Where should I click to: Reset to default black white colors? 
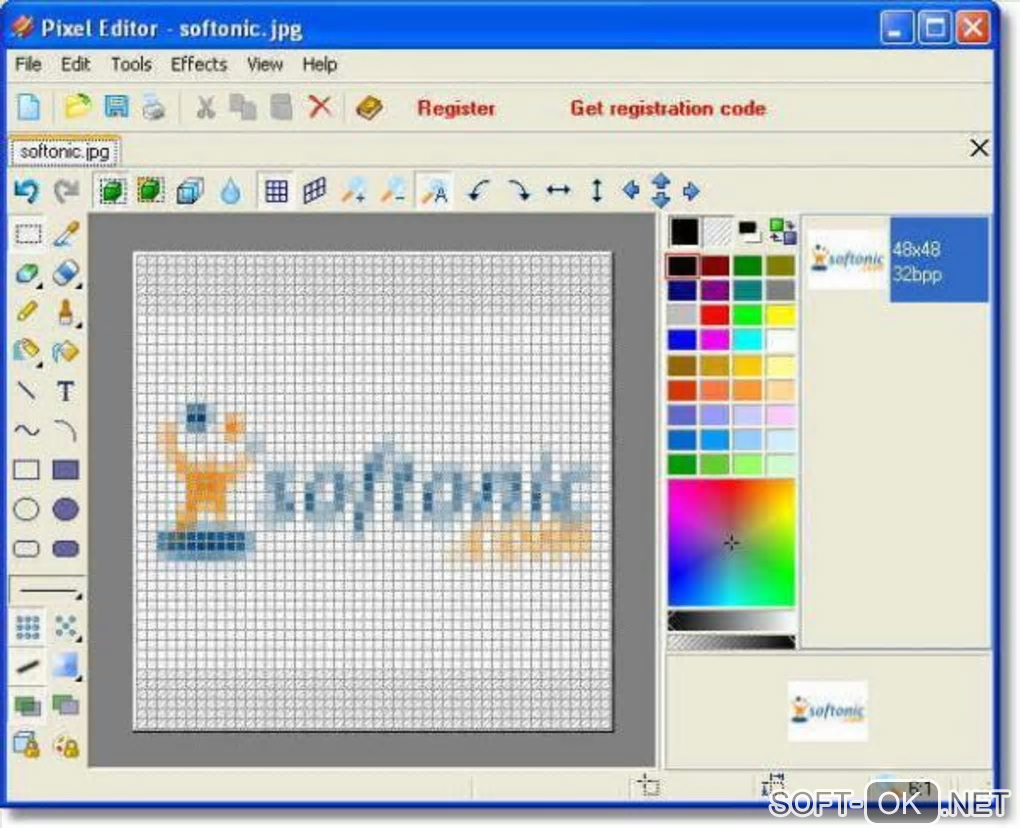tap(749, 231)
